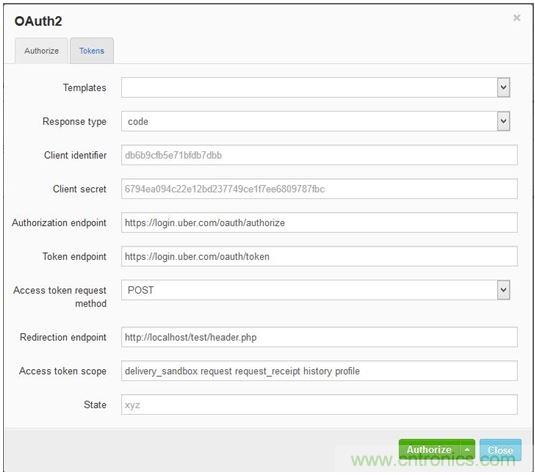Focus the Redirection endpoint field
The image size is (535, 475).
tap(319, 337)
